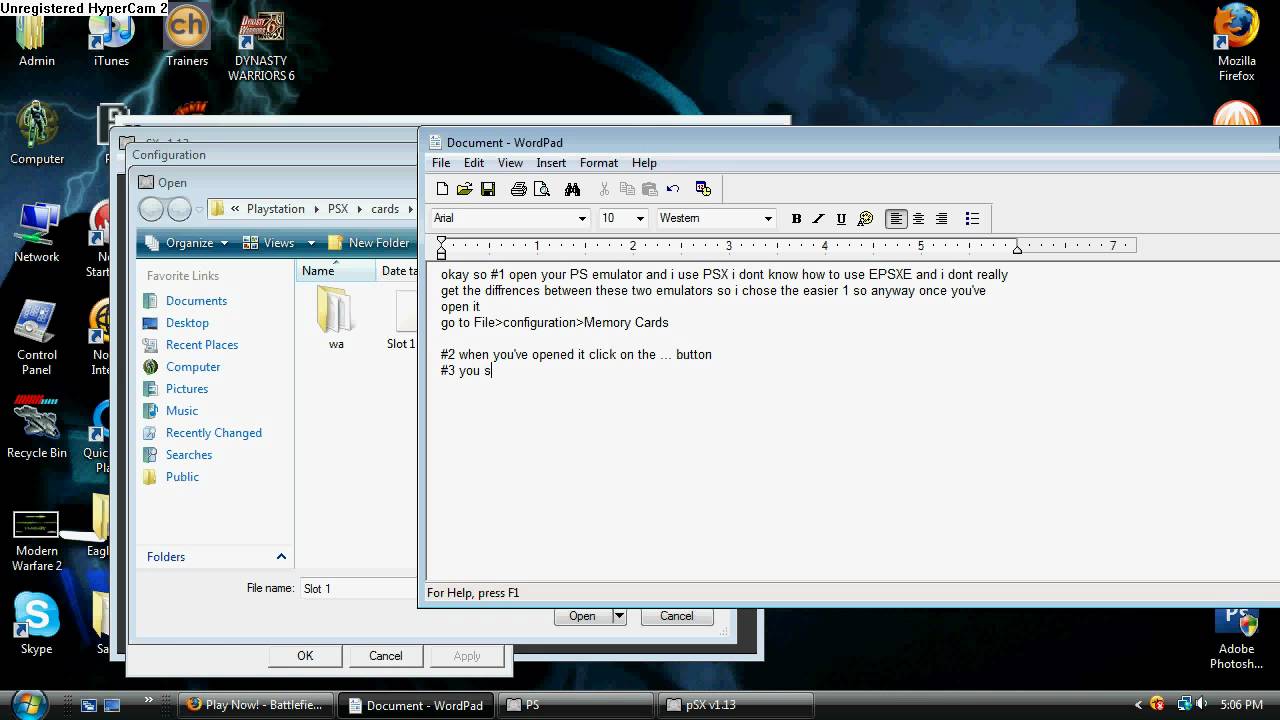Screen dimensions: 1280x720
Task: Click Cancel in the Configuration dialog
Action: [x=385, y=656]
